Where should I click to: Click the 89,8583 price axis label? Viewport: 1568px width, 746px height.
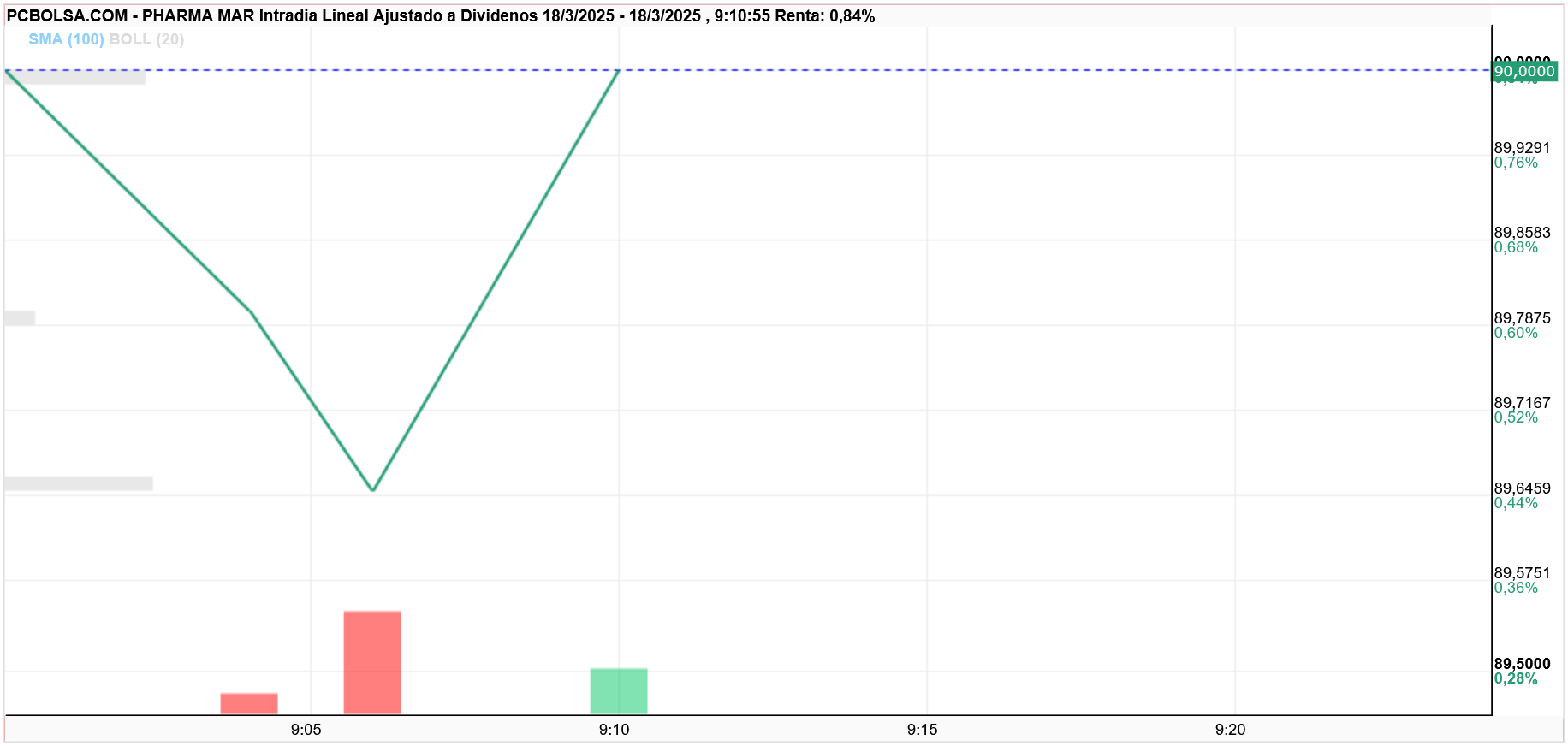coord(1522,233)
